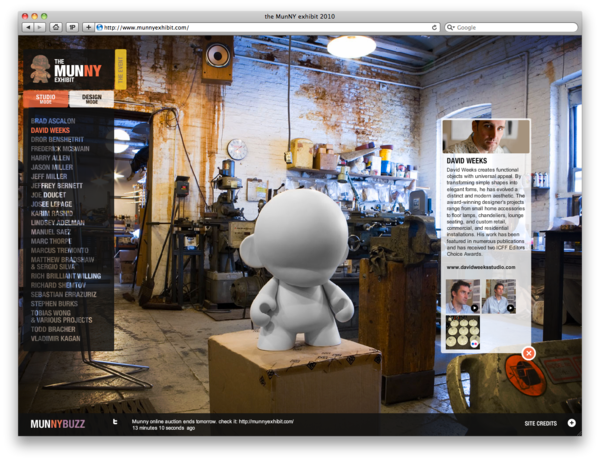Select Brad Ascalon from the designer list
The image size is (600, 461).
pos(53,121)
